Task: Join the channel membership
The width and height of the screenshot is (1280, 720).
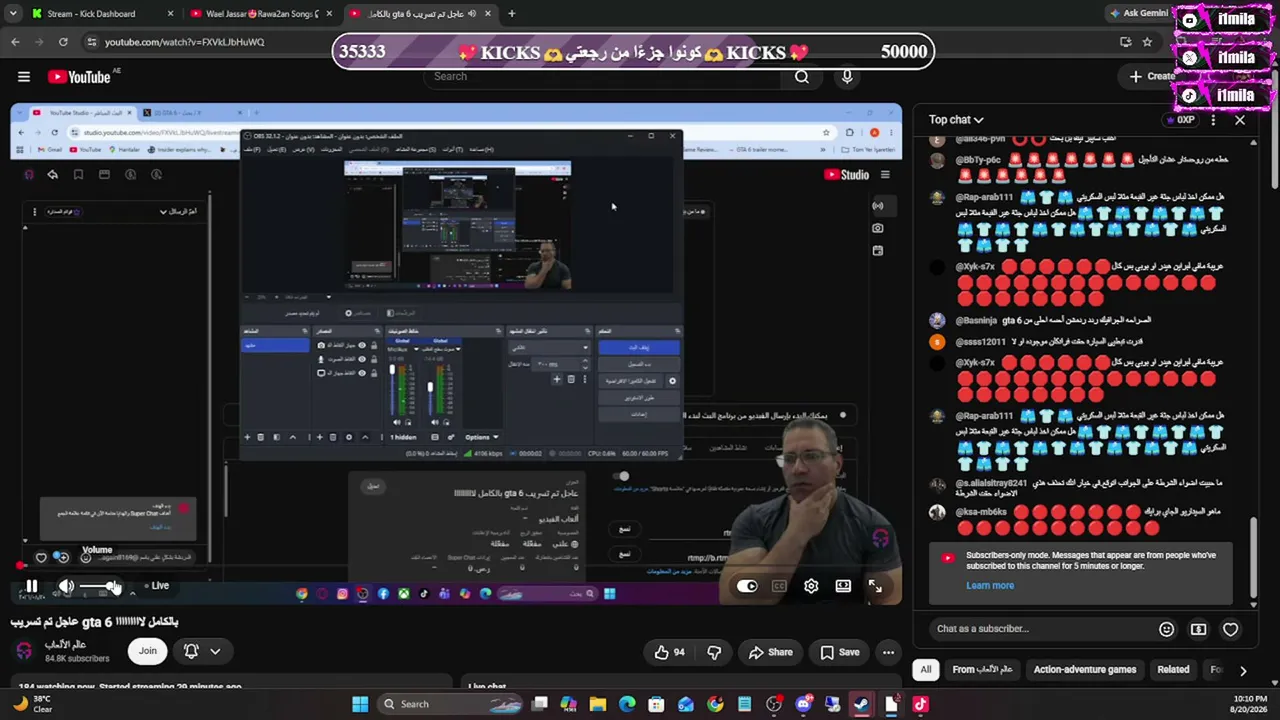Action: point(147,651)
